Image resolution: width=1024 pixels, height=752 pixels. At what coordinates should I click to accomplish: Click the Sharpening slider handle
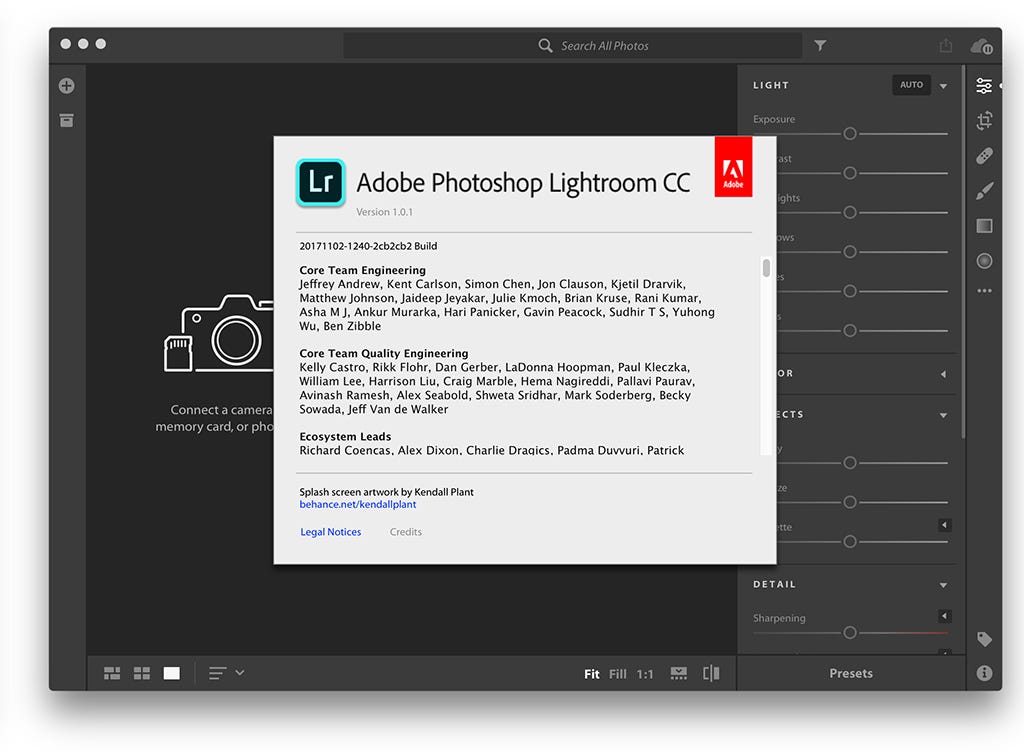coord(850,633)
